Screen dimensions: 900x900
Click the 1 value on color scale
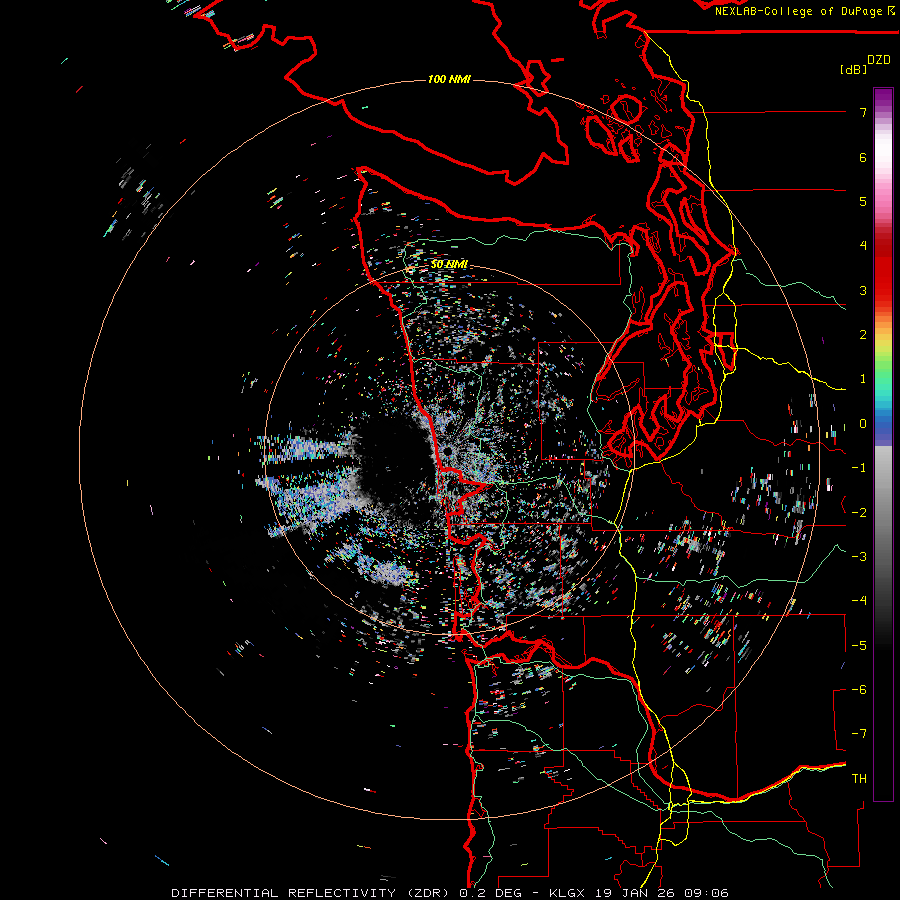[863, 379]
